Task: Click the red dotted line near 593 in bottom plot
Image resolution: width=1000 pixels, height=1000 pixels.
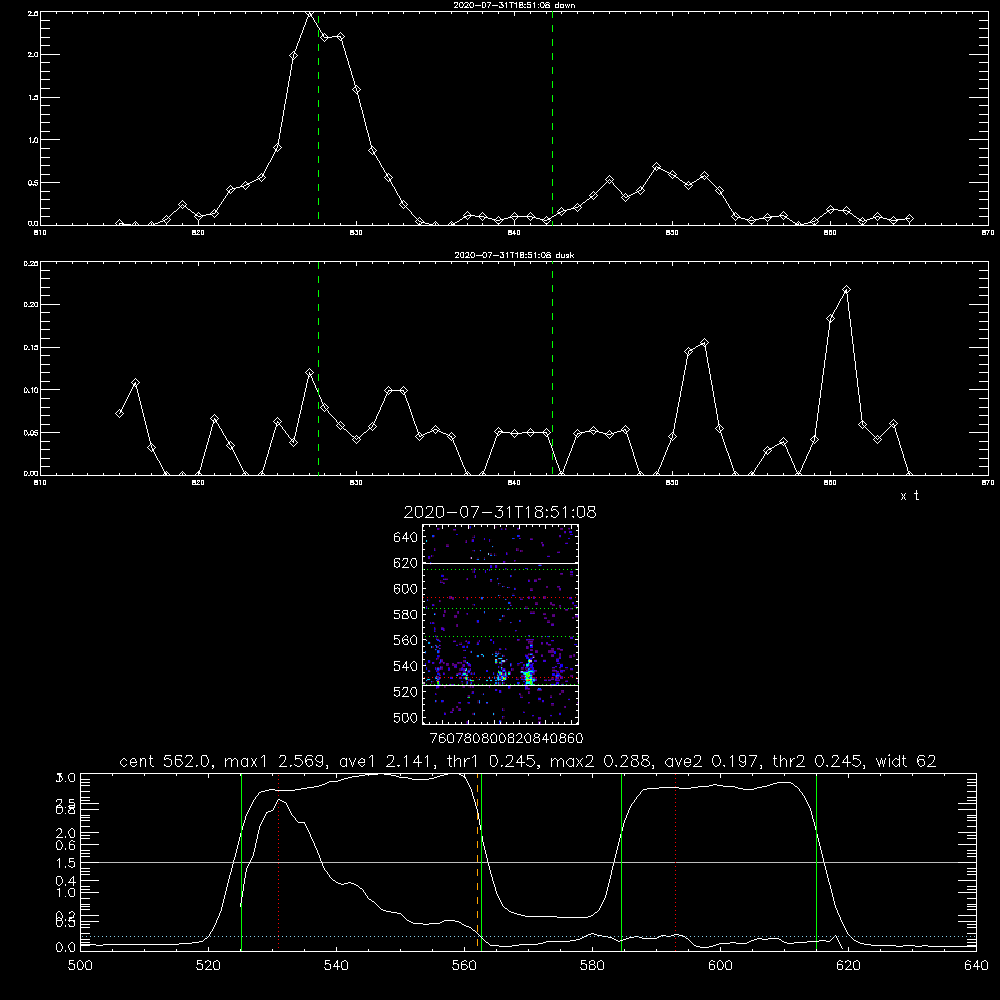Action: click(x=675, y=862)
